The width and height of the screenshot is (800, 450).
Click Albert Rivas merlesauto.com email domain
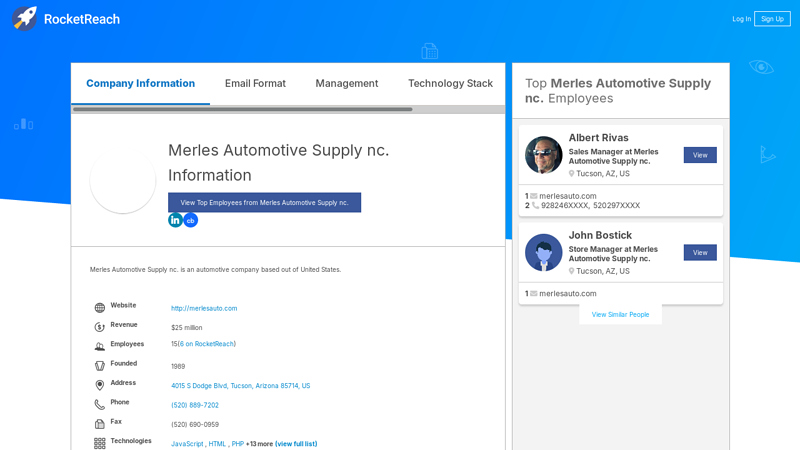pyautogui.click(x=568, y=196)
